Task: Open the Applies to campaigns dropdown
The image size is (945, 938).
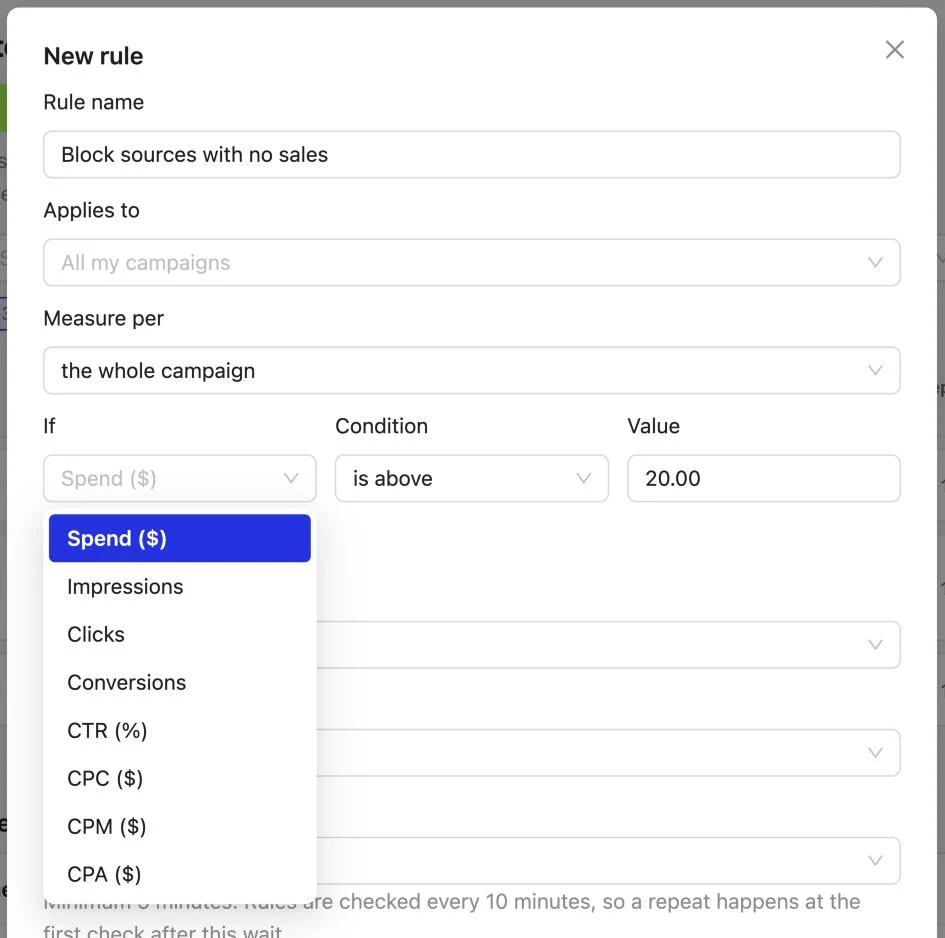Action: [471, 262]
